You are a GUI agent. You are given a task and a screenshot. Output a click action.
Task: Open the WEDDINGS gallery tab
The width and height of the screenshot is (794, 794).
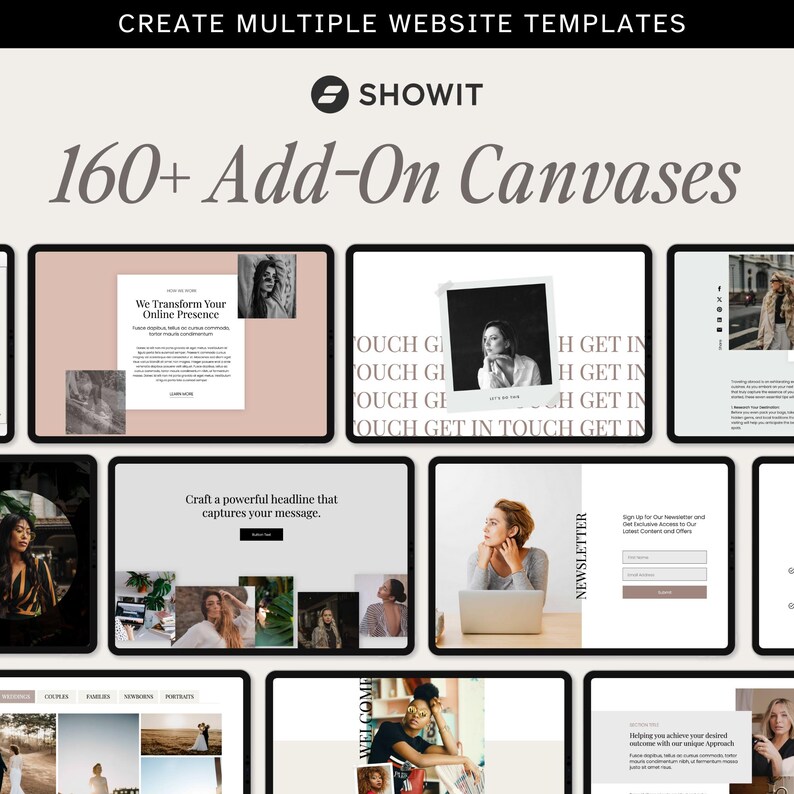(x=16, y=696)
